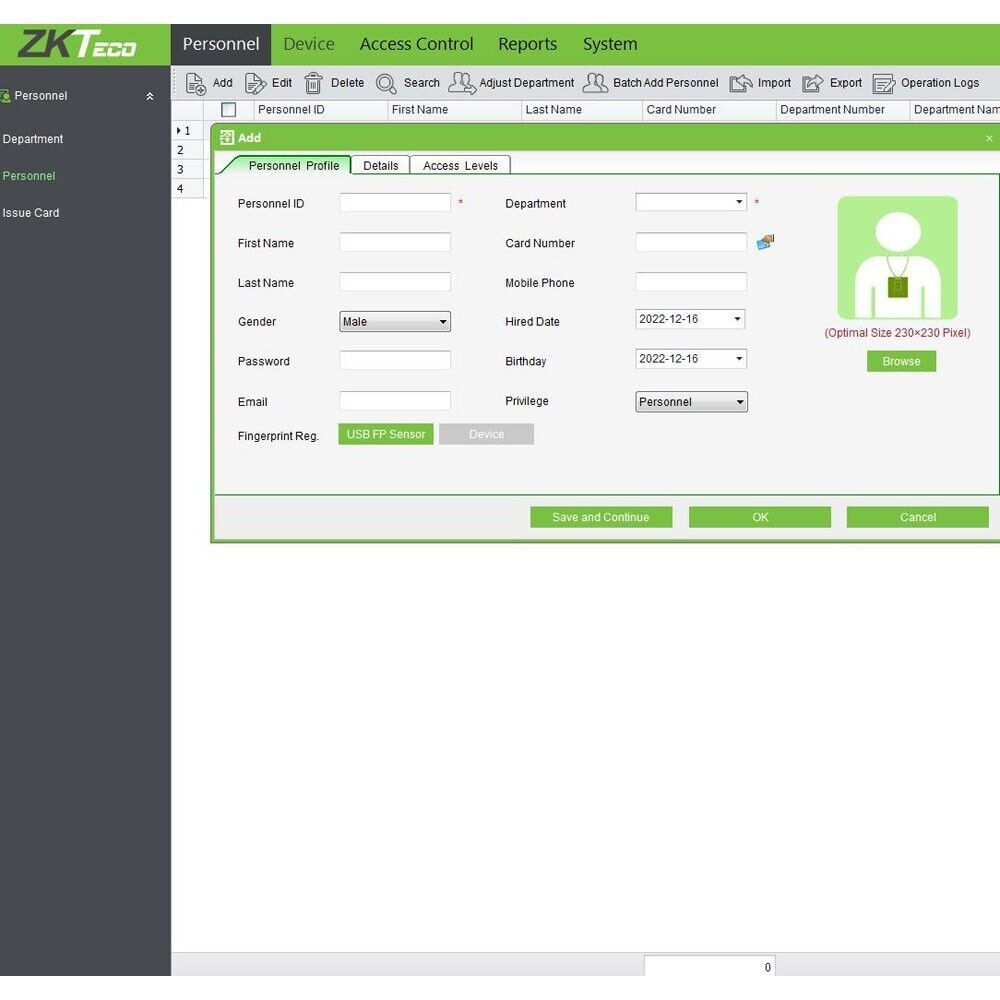Image resolution: width=1000 pixels, height=1000 pixels.
Task: Click the Delete trash can icon
Action: click(x=313, y=84)
